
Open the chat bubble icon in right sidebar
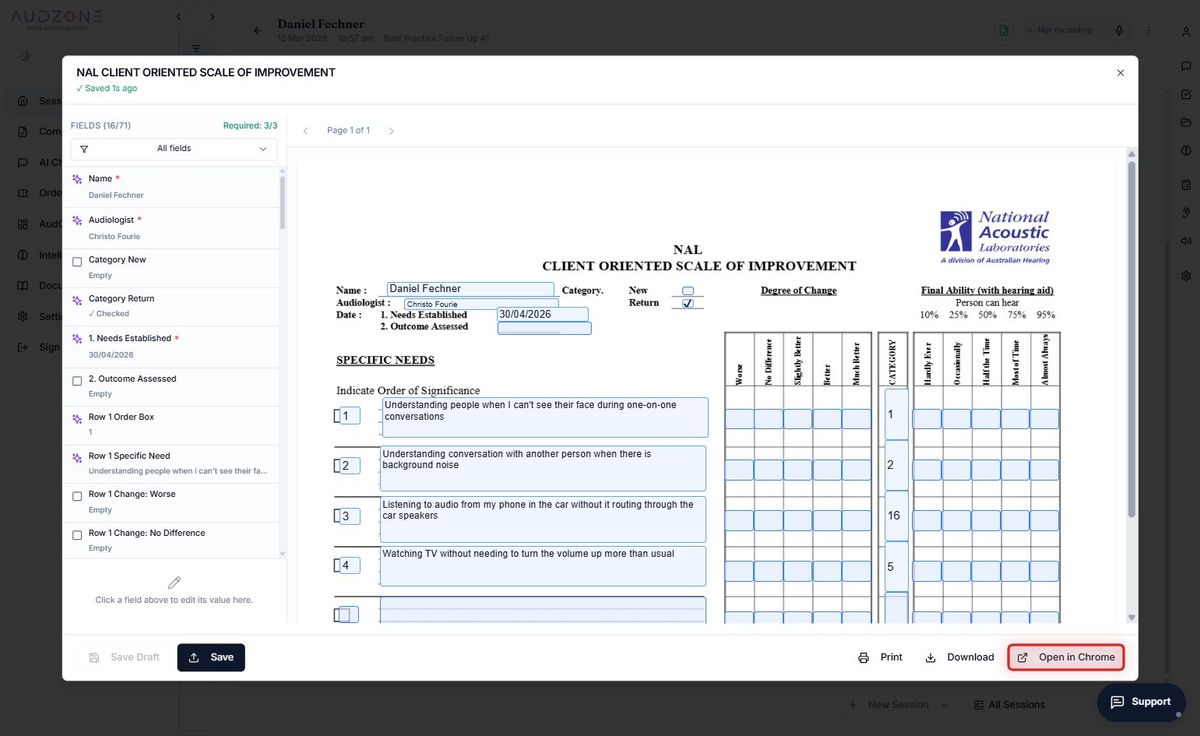(1186, 66)
